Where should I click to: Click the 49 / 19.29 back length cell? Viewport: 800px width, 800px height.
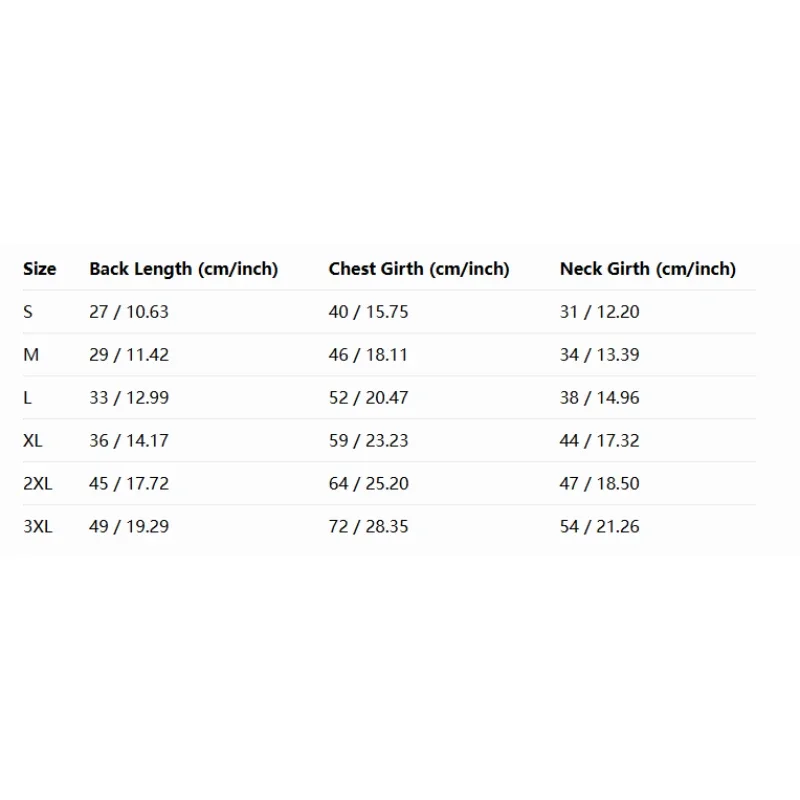tap(129, 527)
